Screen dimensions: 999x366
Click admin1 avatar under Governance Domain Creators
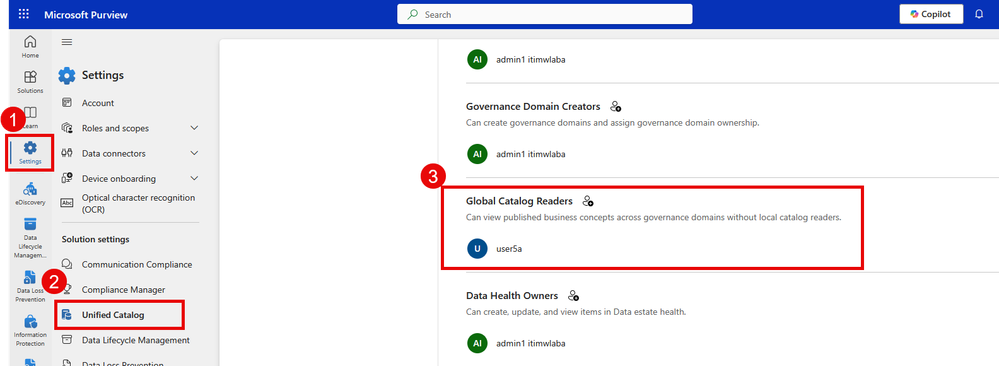coord(477,154)
